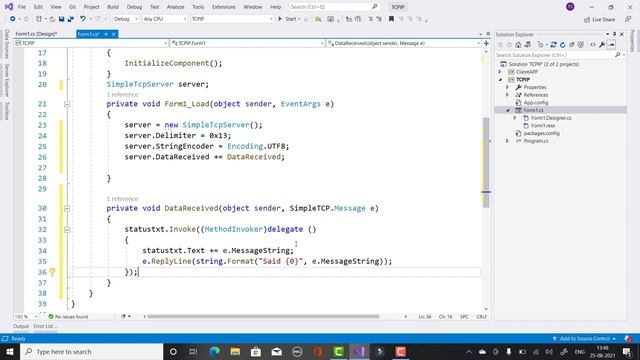
Task: Open the 150% zoom level dropdown
Action: pyautogui.click(x=26, y=316)
